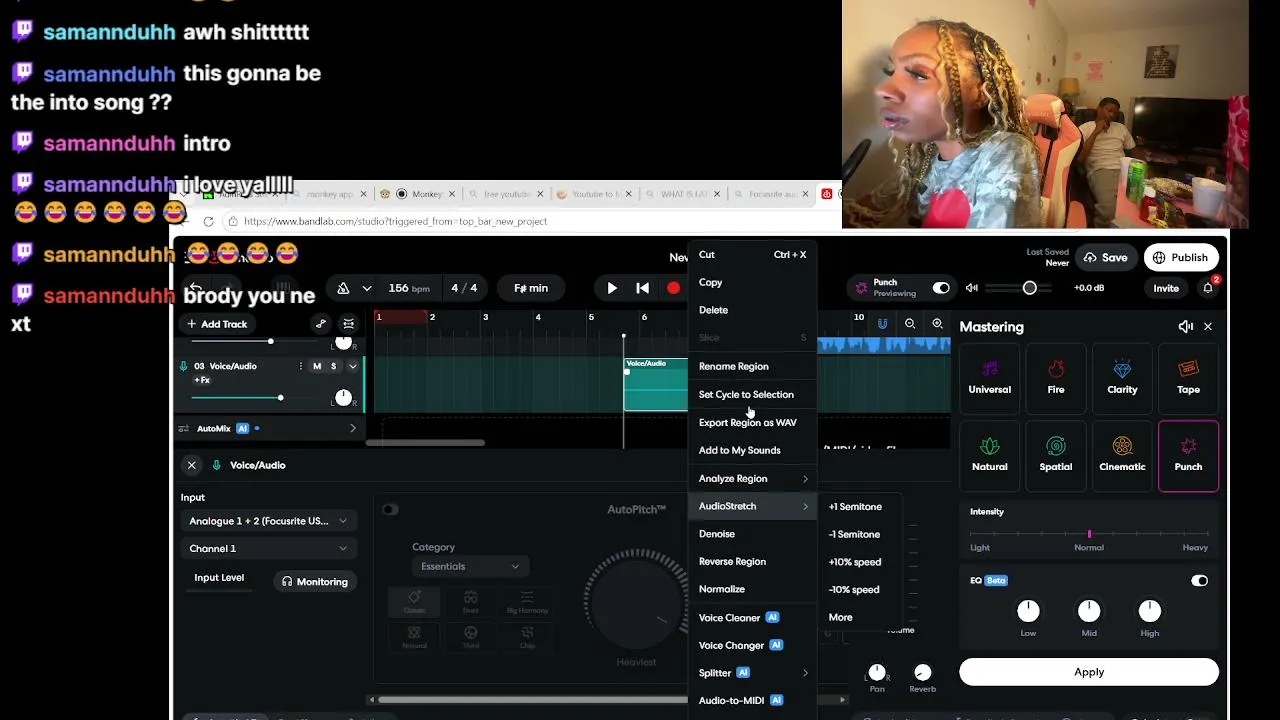Open the Analogue 1 + 2 input dropdown

pos(268,521)
